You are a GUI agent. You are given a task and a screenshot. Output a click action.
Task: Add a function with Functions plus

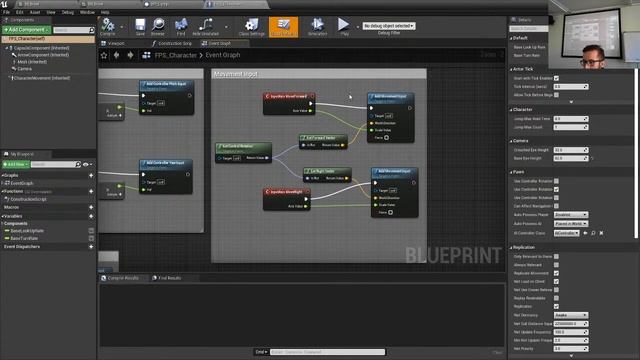pos(91,191)
